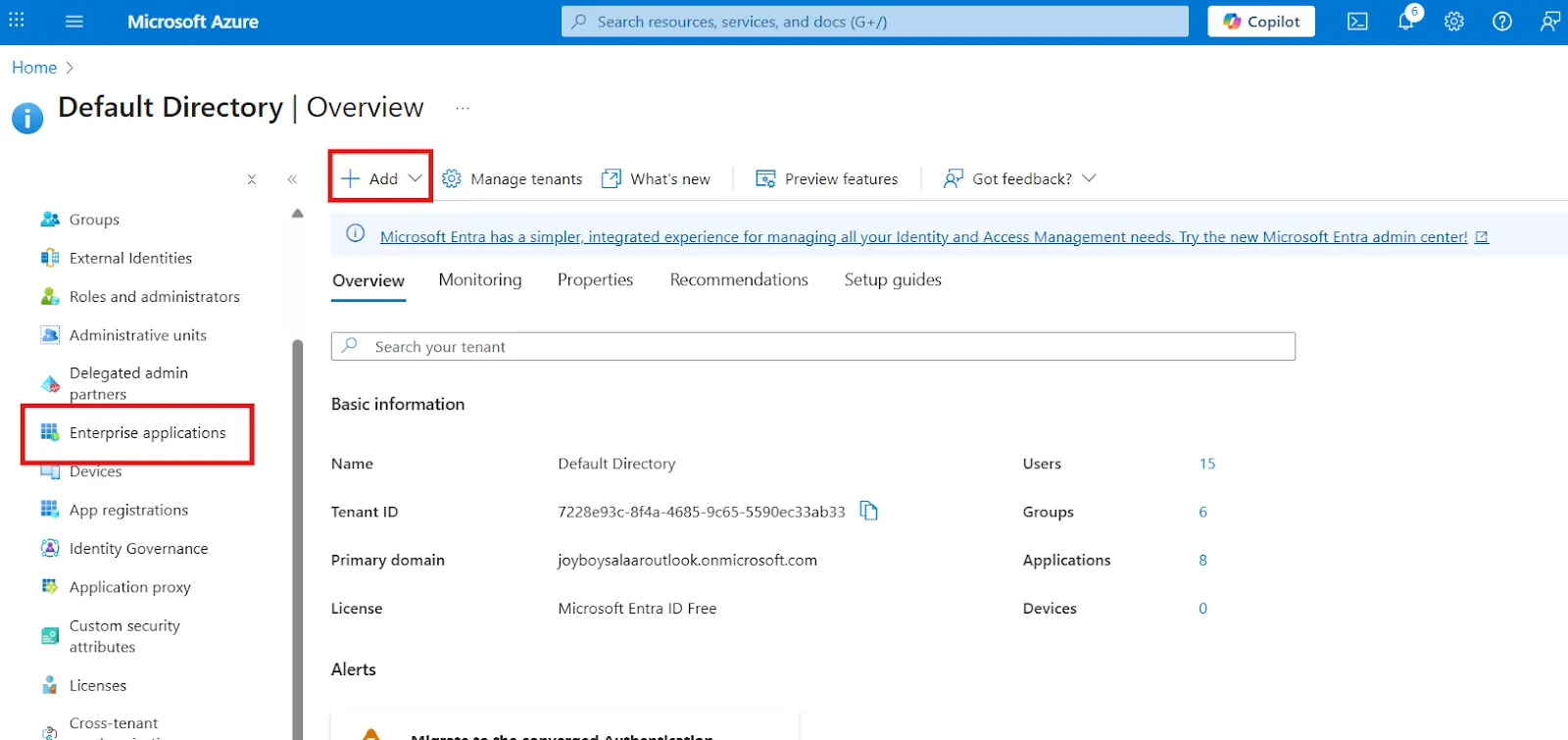Open Identity Governance
Viewport: 1568px width, 740px height.
click(x=138, y=549)
